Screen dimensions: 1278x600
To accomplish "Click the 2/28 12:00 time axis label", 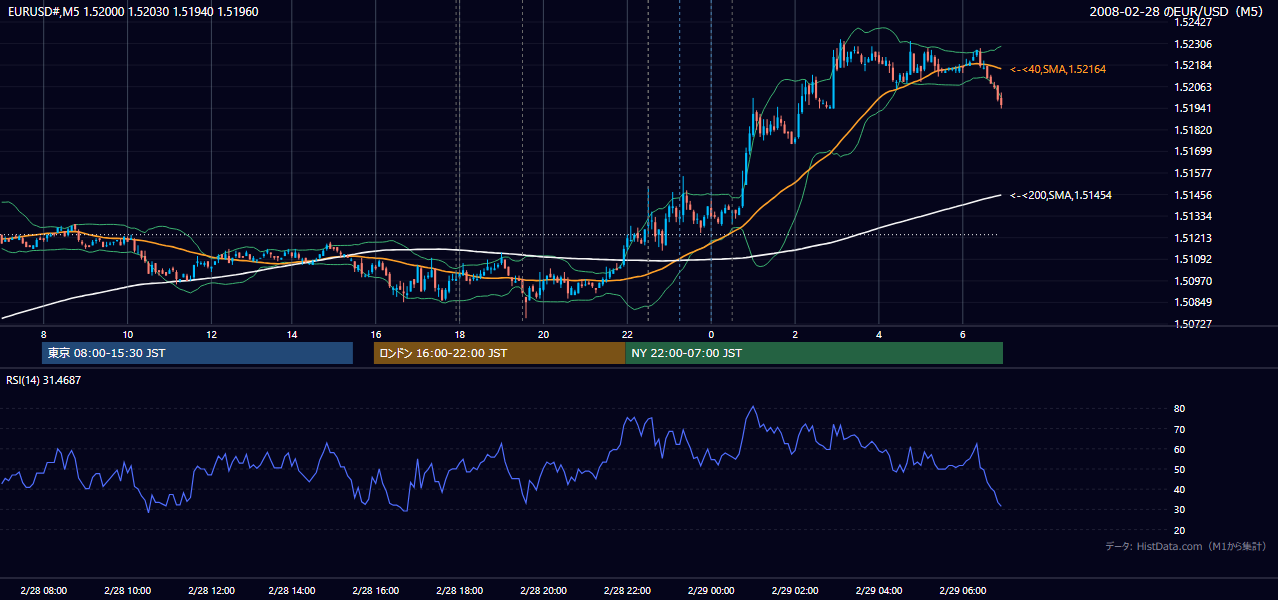I will click(211, 590).
